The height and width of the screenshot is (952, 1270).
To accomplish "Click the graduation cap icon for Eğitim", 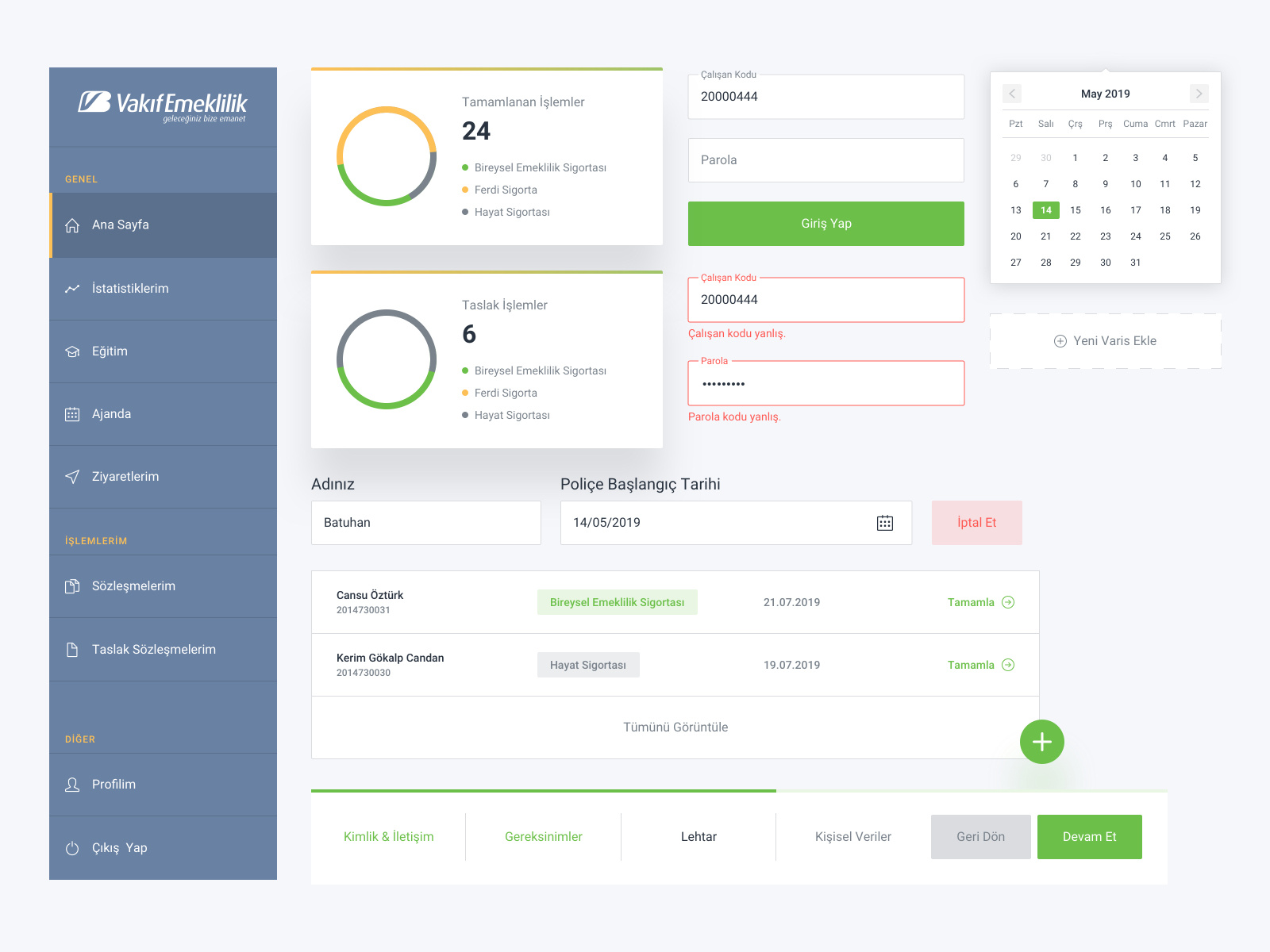I will coord(72,351).
